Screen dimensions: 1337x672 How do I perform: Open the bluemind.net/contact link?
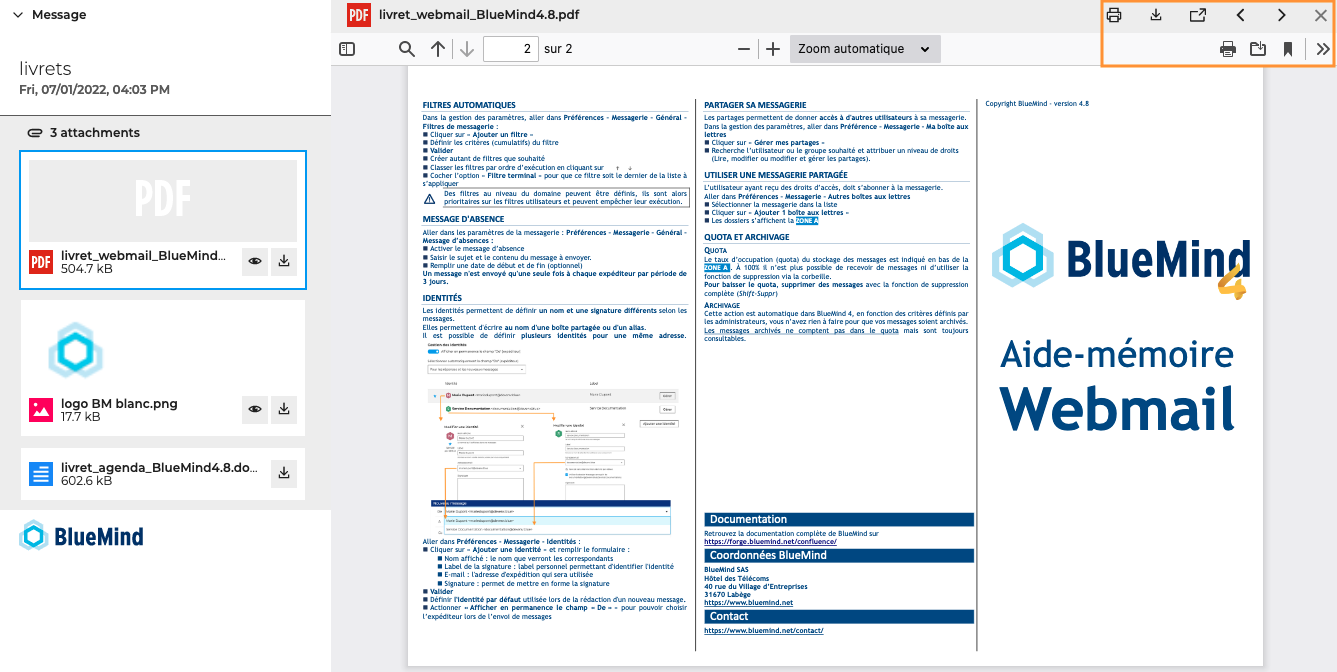coord(763,631)
